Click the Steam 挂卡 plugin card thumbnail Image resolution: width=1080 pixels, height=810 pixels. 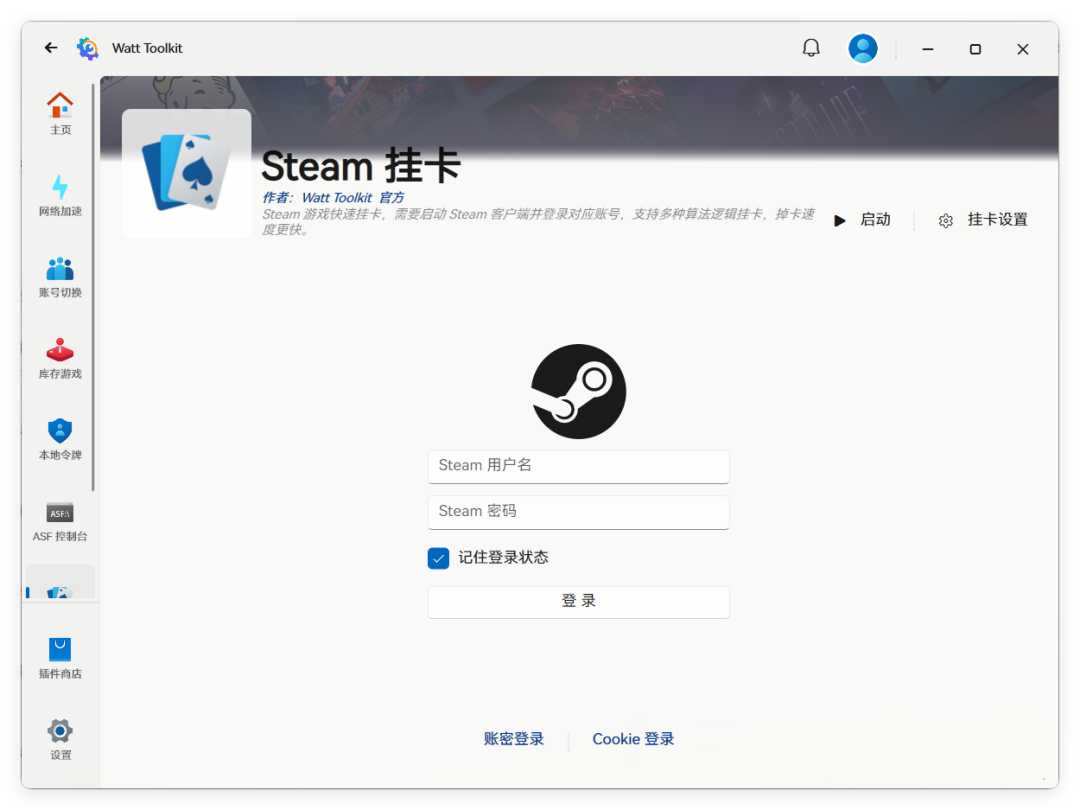pyautogui.click(x=186, y=174)
